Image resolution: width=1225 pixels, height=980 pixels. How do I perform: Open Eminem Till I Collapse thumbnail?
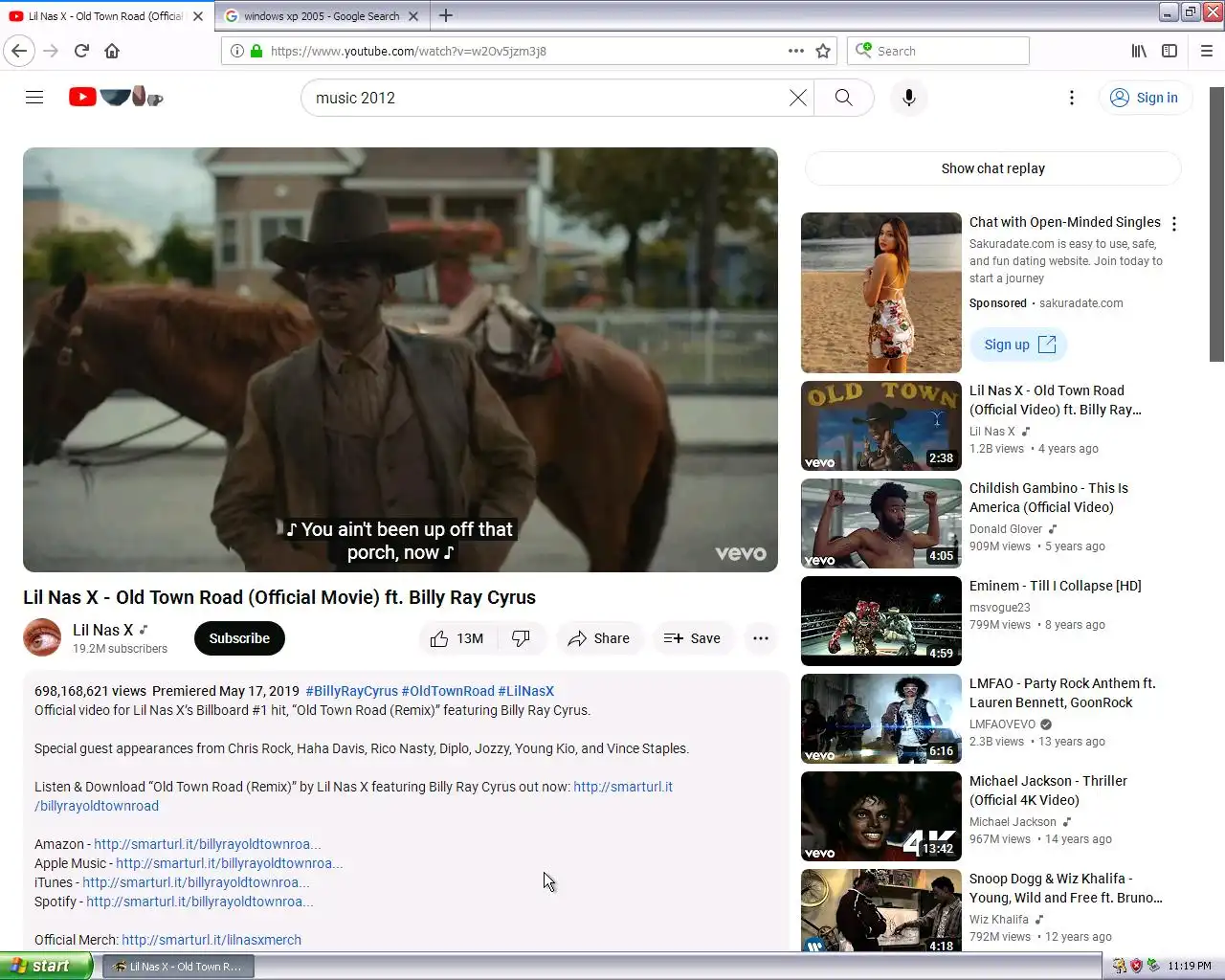pos(881,621)
